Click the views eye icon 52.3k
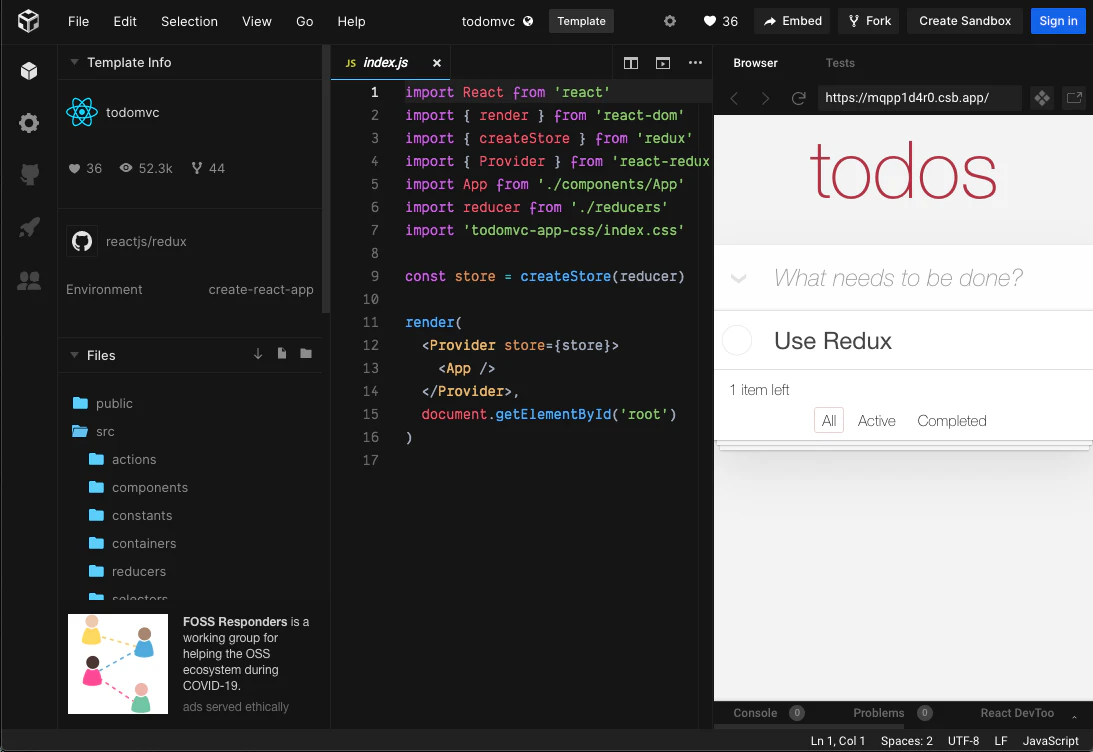The image size is (1093, 752). 125,168
